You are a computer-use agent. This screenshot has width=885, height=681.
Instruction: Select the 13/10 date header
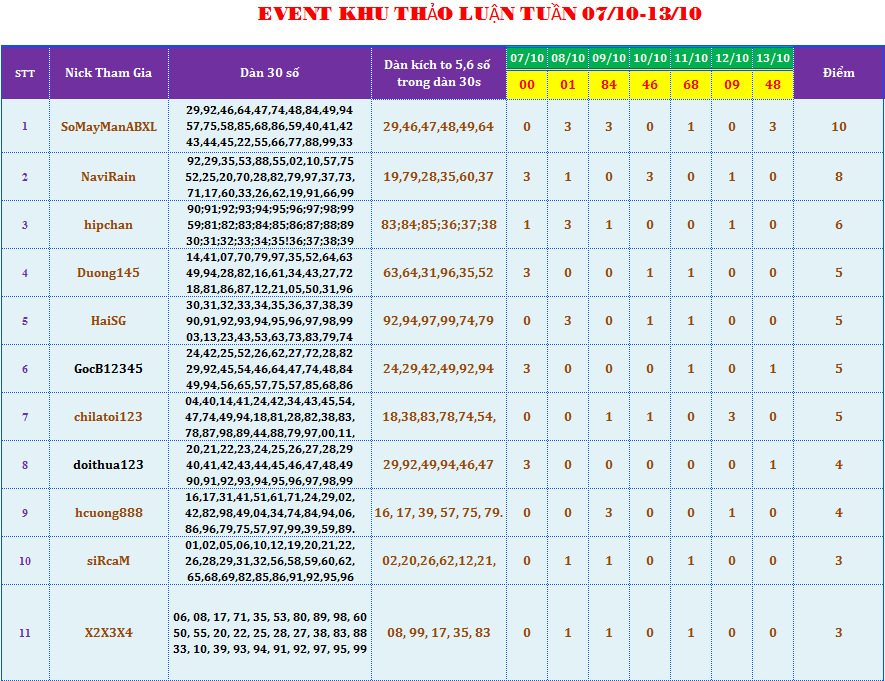772,58
